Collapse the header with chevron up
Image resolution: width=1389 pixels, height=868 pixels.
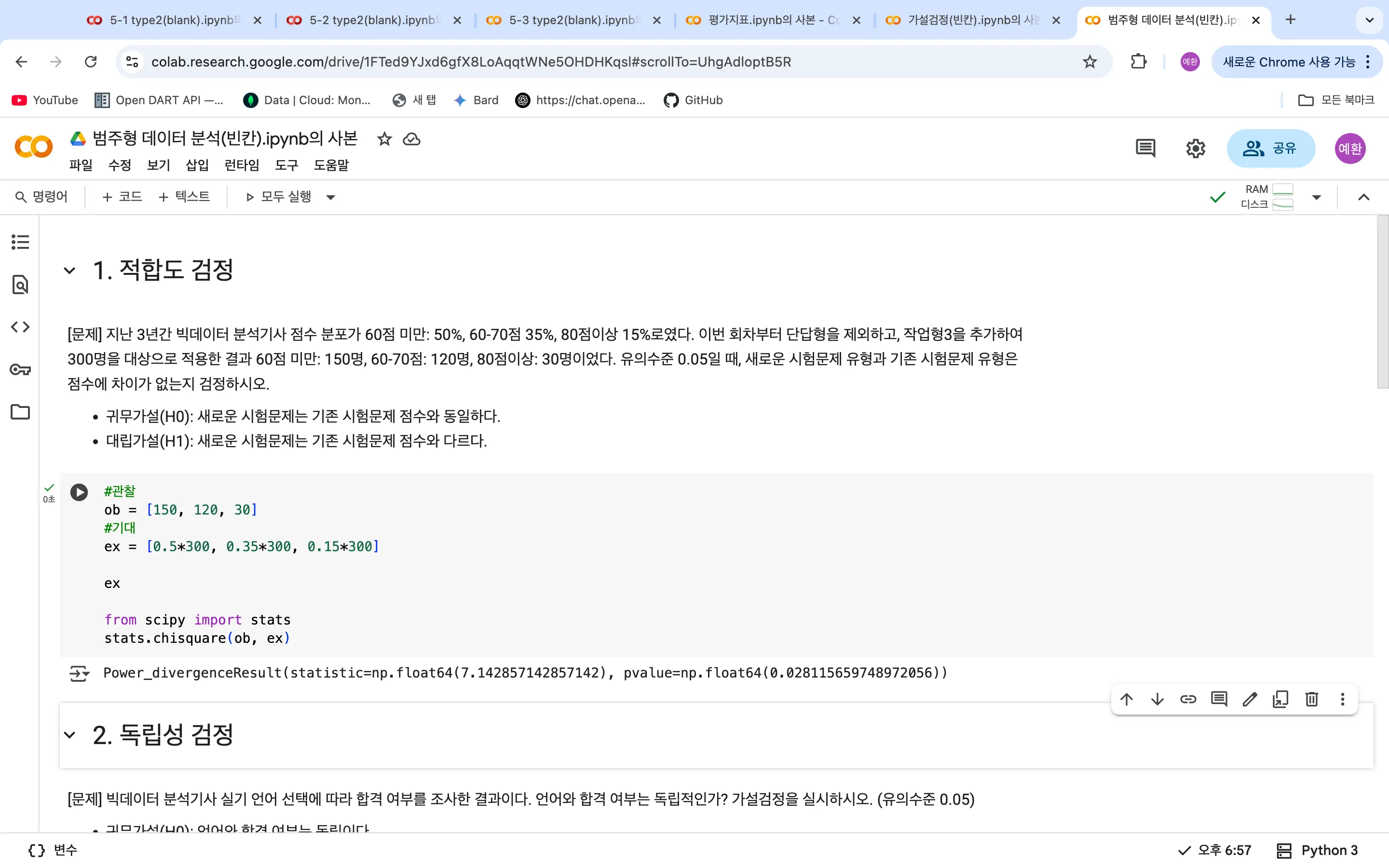click(1364, 197)
